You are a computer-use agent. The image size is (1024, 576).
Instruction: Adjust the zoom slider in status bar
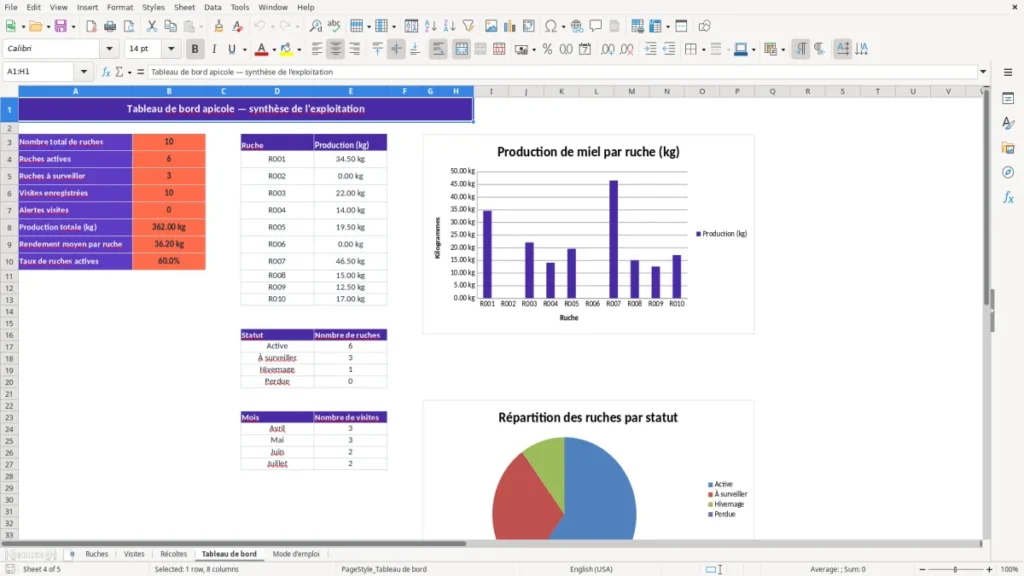pyautogui.click(x=955, y=569)
